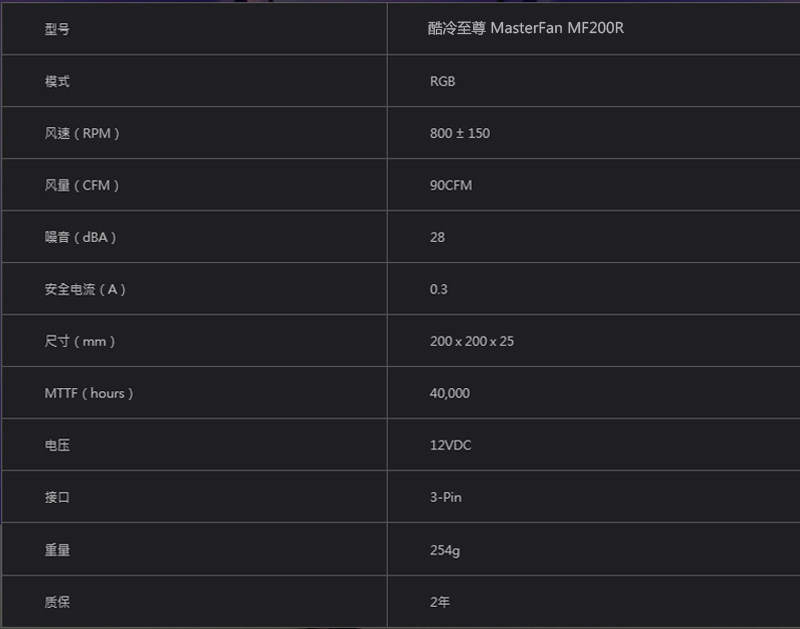
Task: Select the 12VDC voltage value
Action: 451,445
